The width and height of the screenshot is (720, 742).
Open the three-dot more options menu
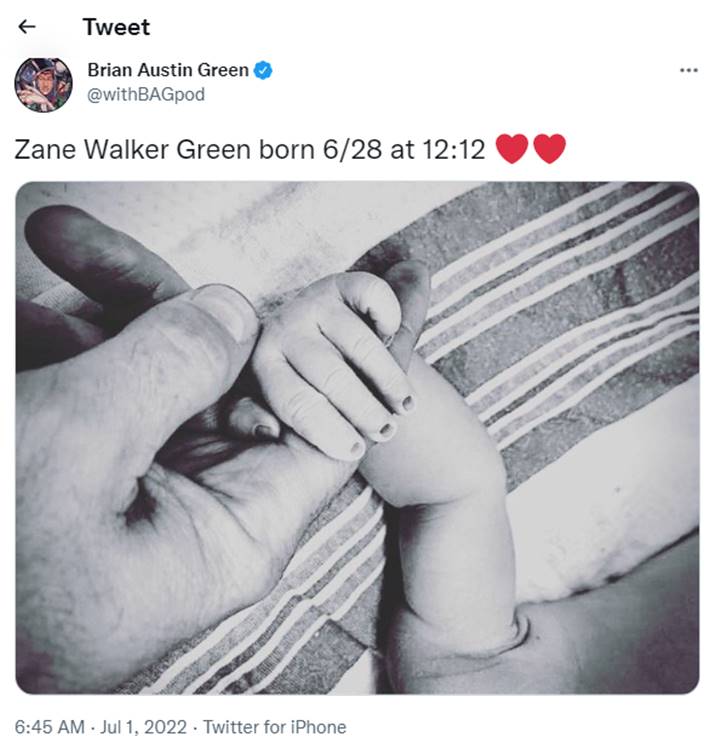pyautogui.click(x=688, y=71)
